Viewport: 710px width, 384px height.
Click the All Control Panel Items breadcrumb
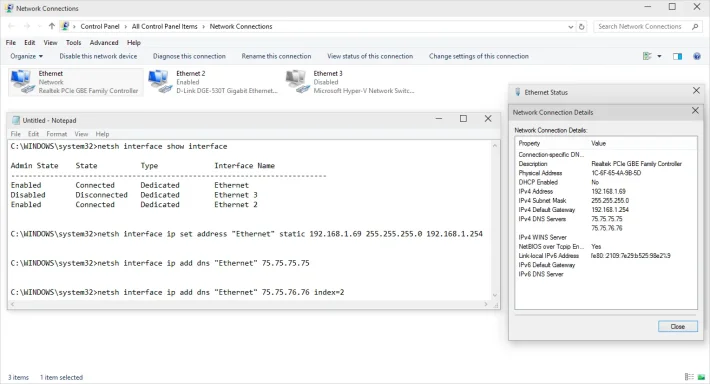coord(165,27)
